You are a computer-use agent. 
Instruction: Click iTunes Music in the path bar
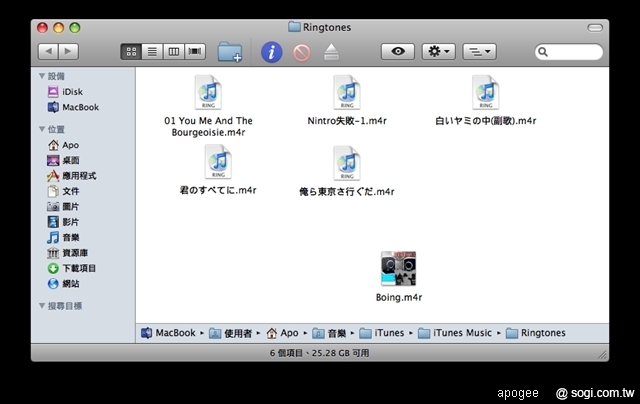[x=455, y=333]
